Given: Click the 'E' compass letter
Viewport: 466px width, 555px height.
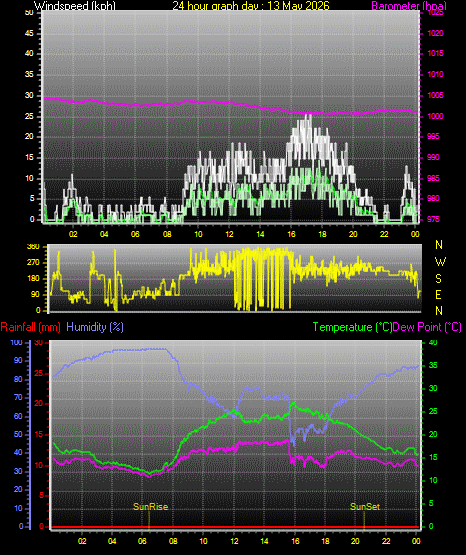Looking at the screenshot, I should point(438,295).
